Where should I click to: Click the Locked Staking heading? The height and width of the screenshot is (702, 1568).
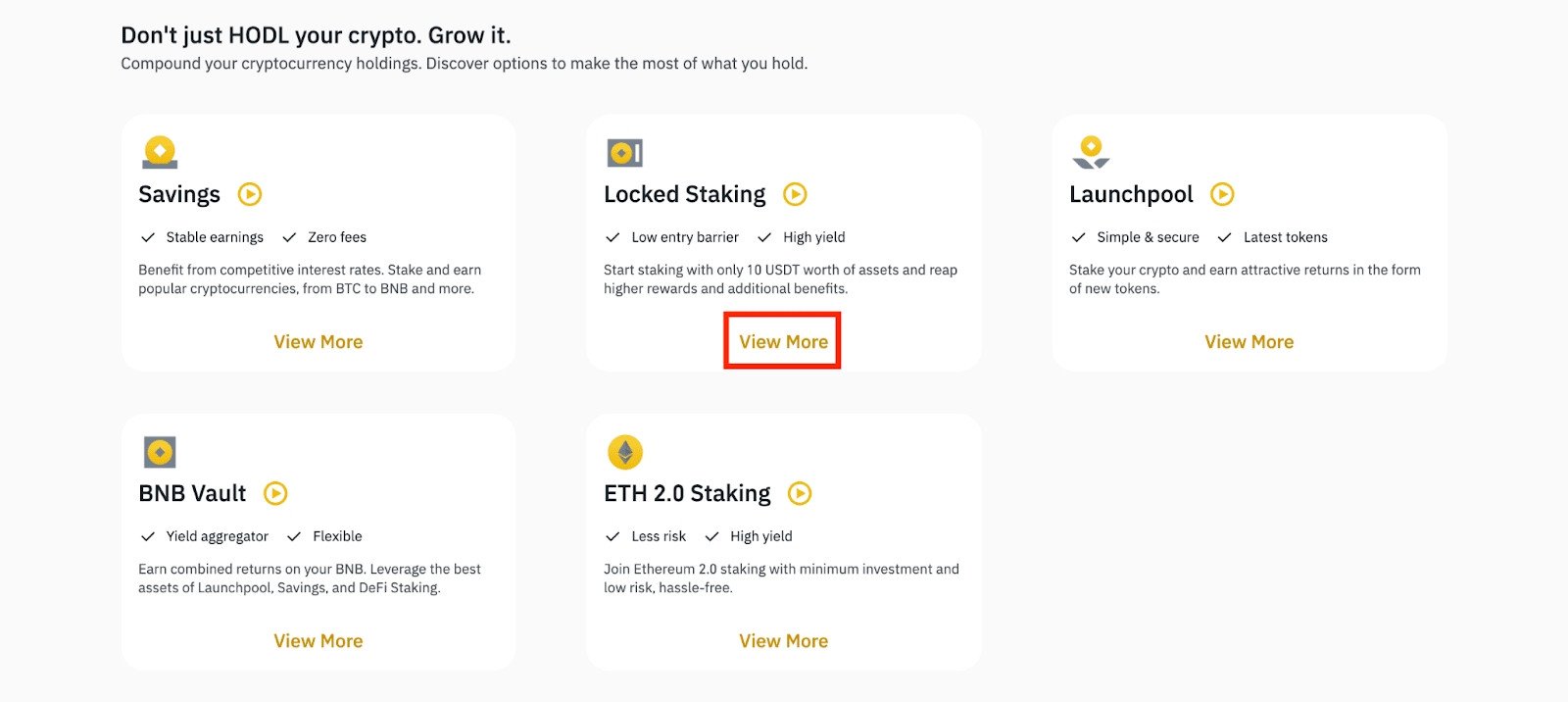coord(685,194)
